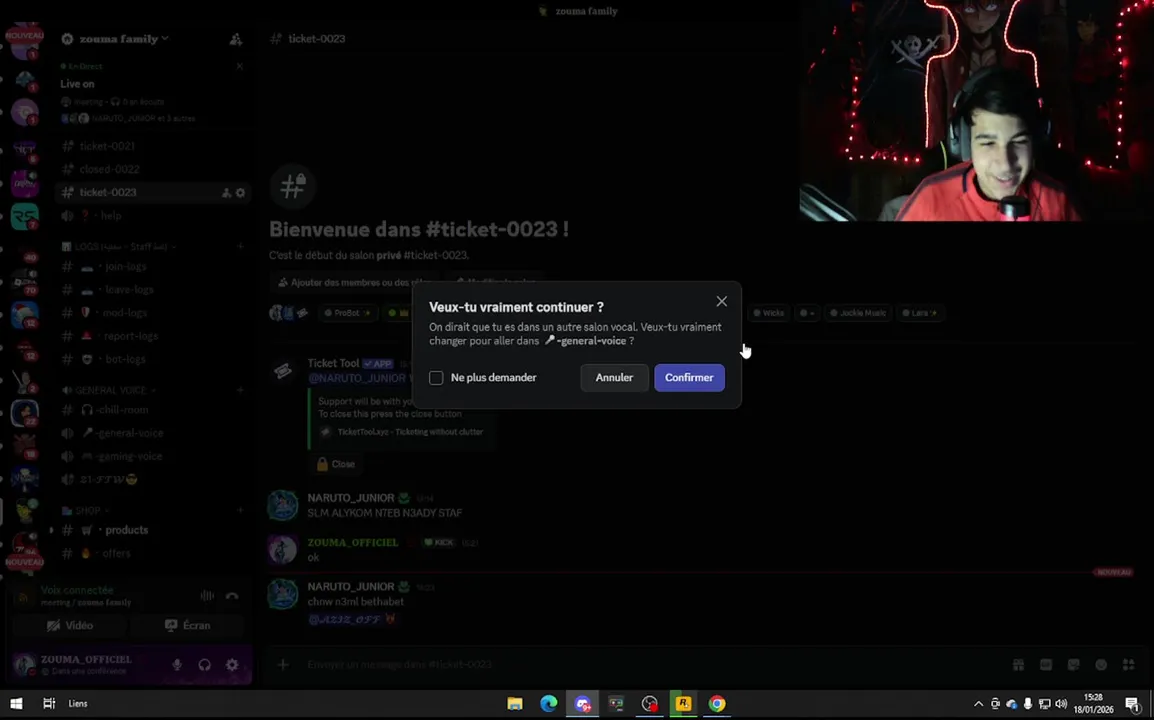
Task: Collapse the SHOP category
Action: click(86, 510)
